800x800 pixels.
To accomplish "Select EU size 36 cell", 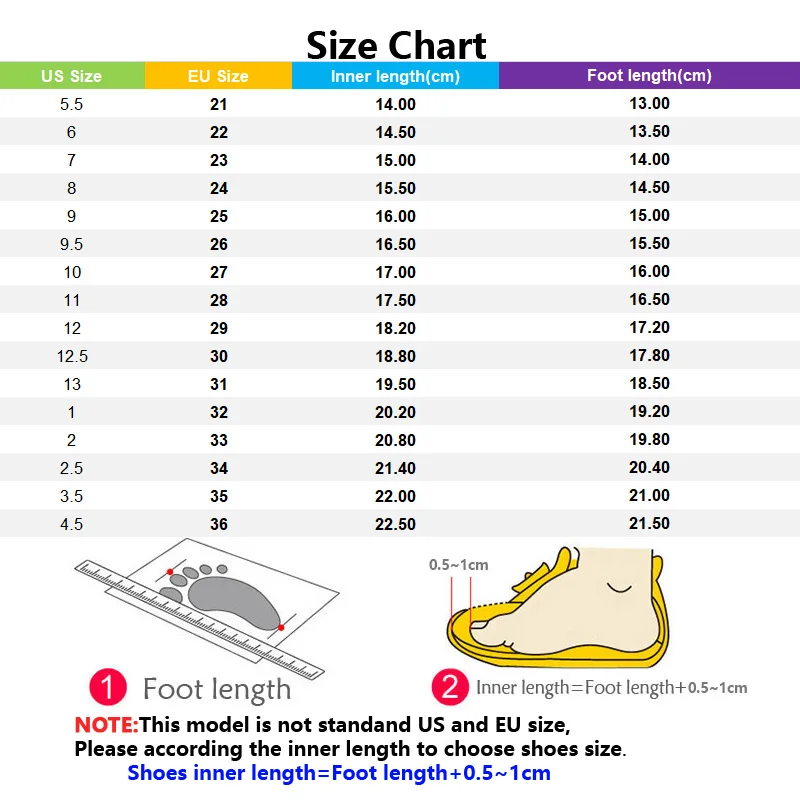I will click(219, 524).
